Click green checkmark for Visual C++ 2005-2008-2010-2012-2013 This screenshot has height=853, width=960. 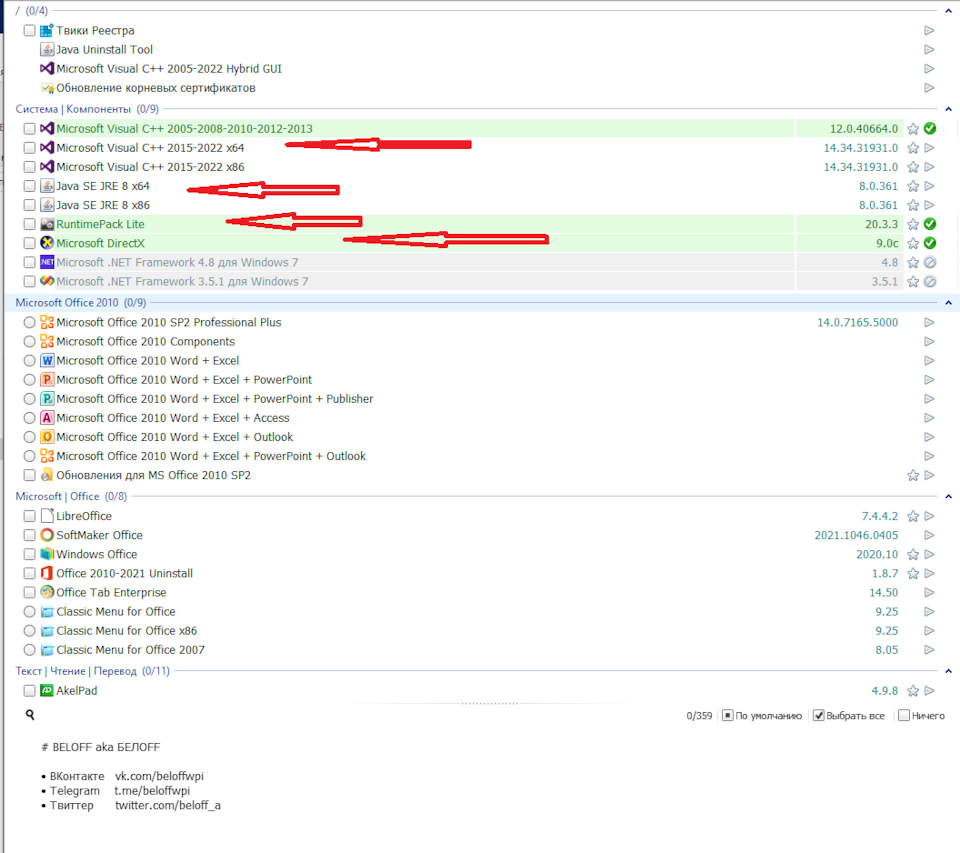click(929, 128)
